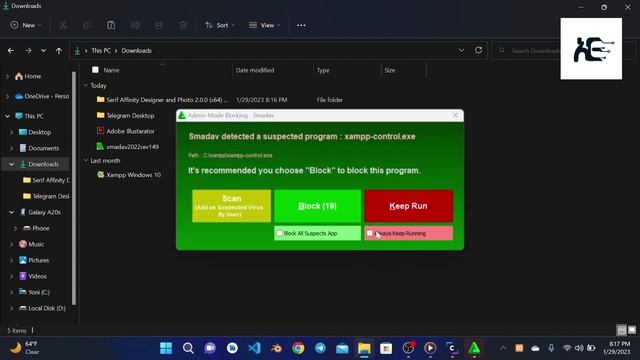Sort files by Date modified column
The image size is (640, 360).
(x=255, y=70)
